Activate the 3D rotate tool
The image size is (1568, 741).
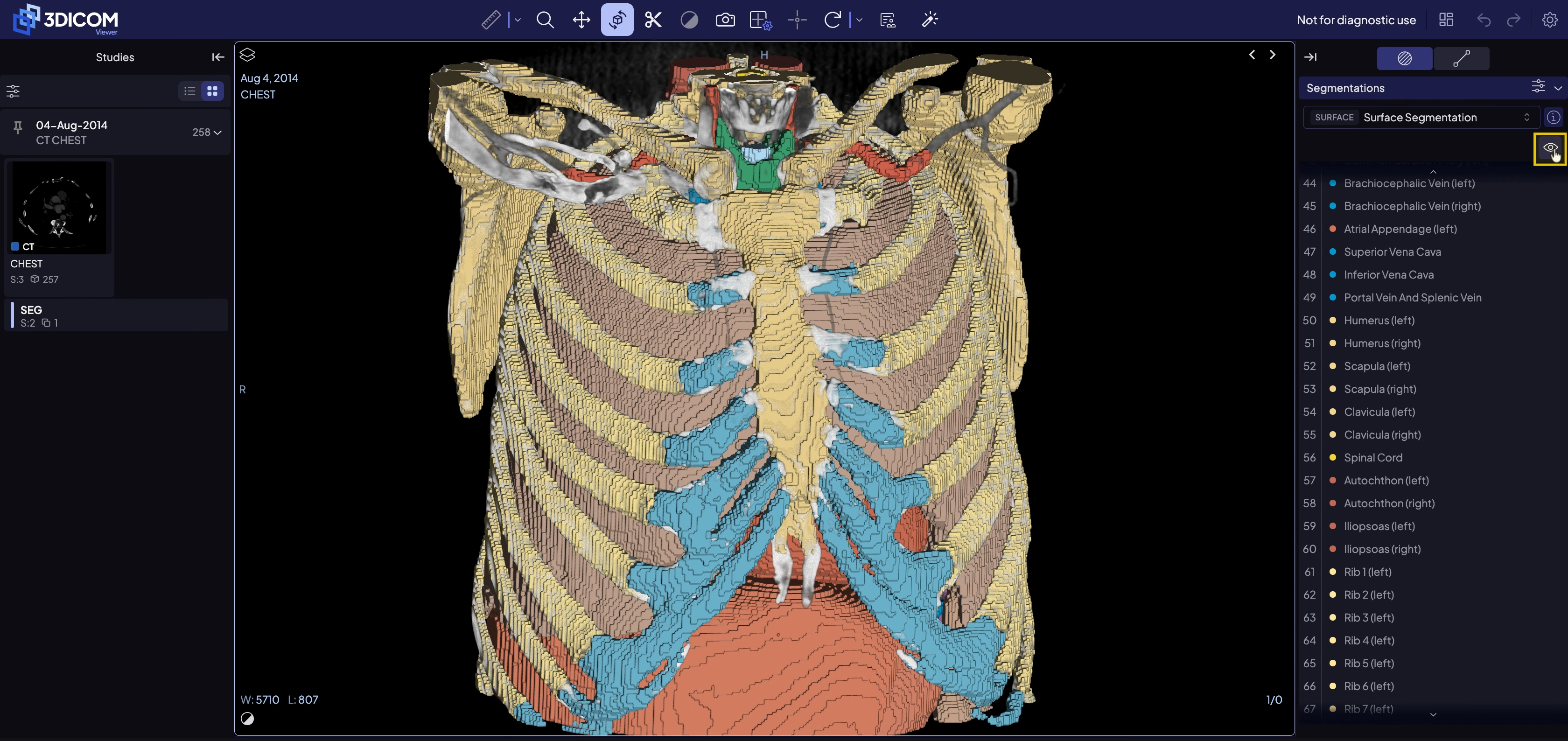point(616,20)
